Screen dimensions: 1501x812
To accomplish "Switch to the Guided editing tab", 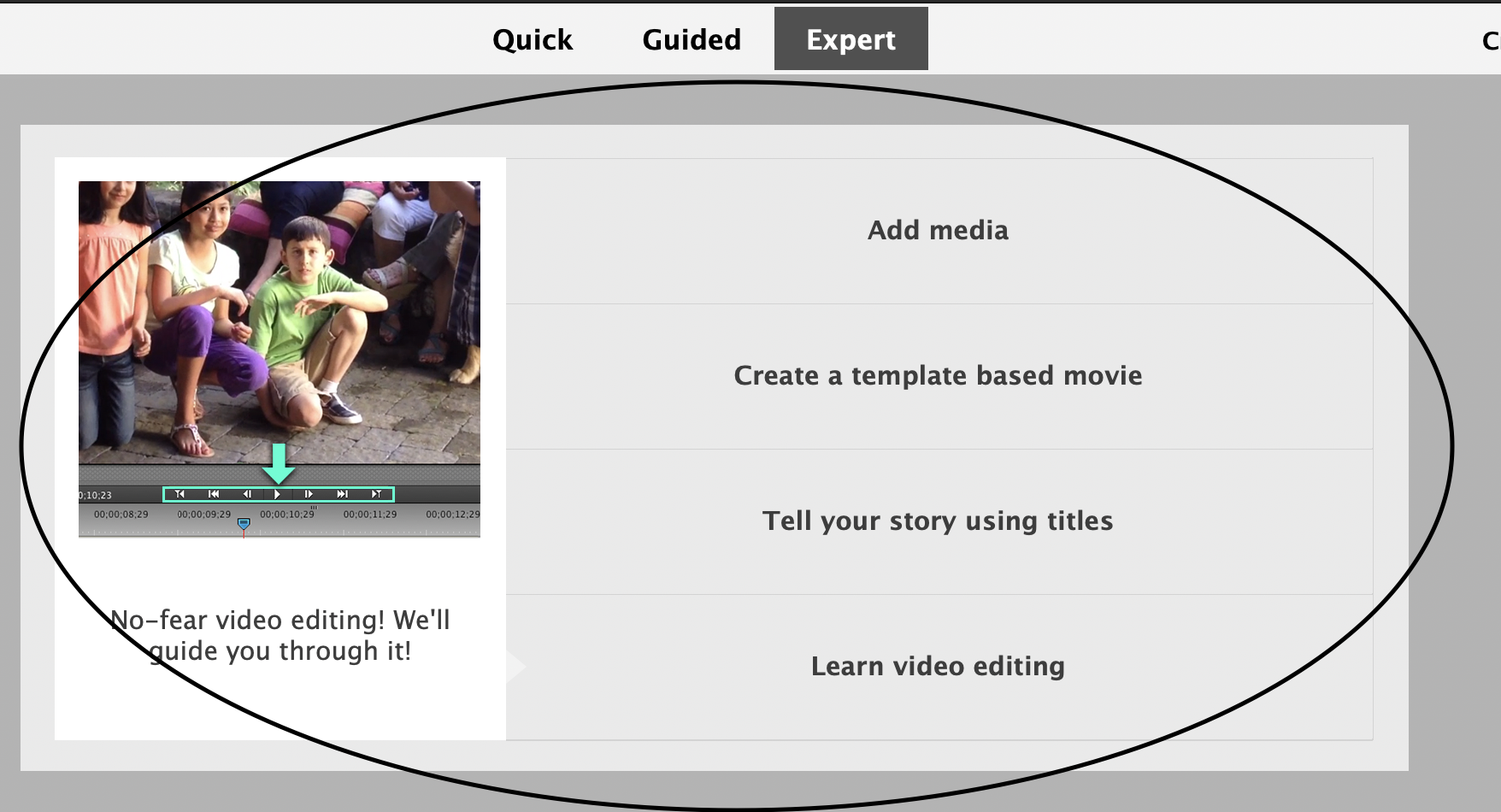I will [691, 39].
